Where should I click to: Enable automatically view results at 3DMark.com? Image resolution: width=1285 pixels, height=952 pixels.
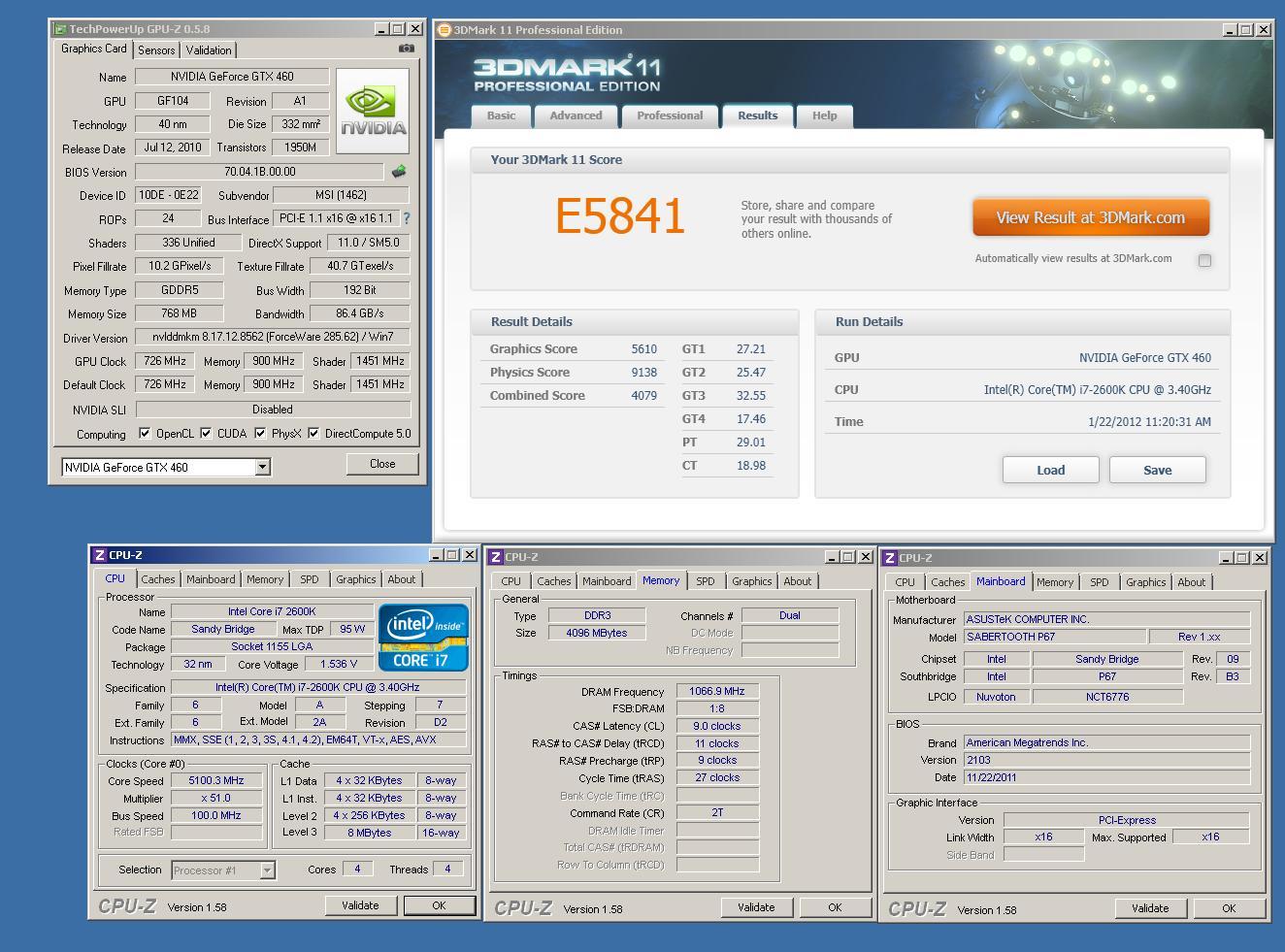1204,260
